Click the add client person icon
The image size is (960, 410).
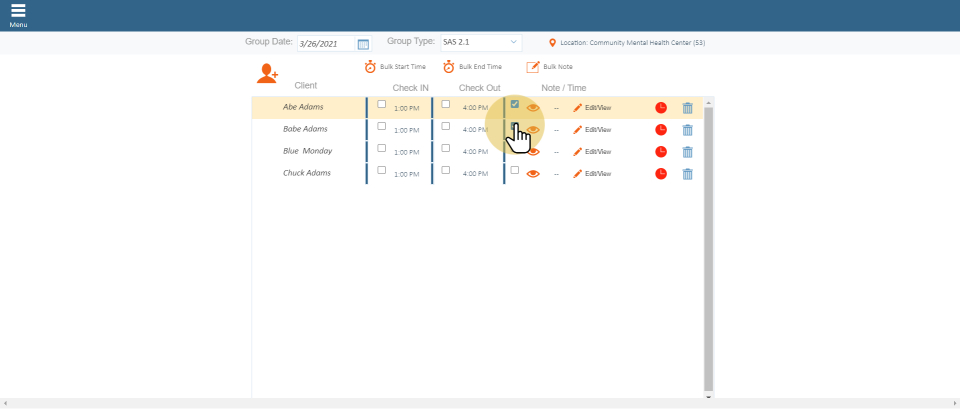pyautogui.click(x=267, y=73)
